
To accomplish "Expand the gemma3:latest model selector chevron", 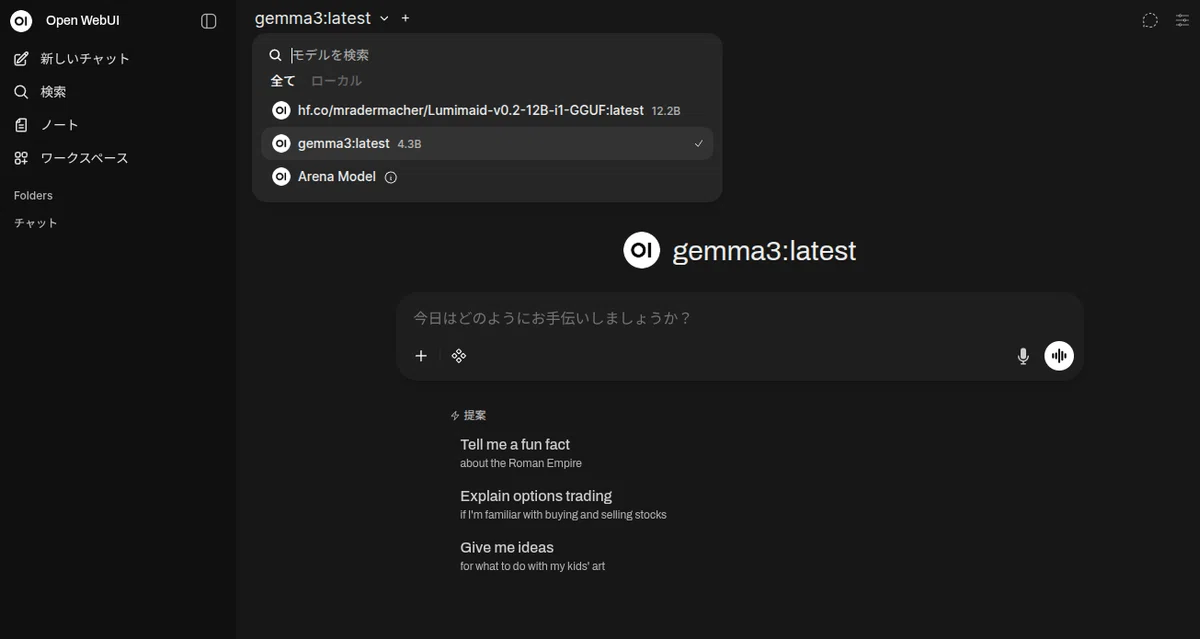I will click(x=384, y=18).
